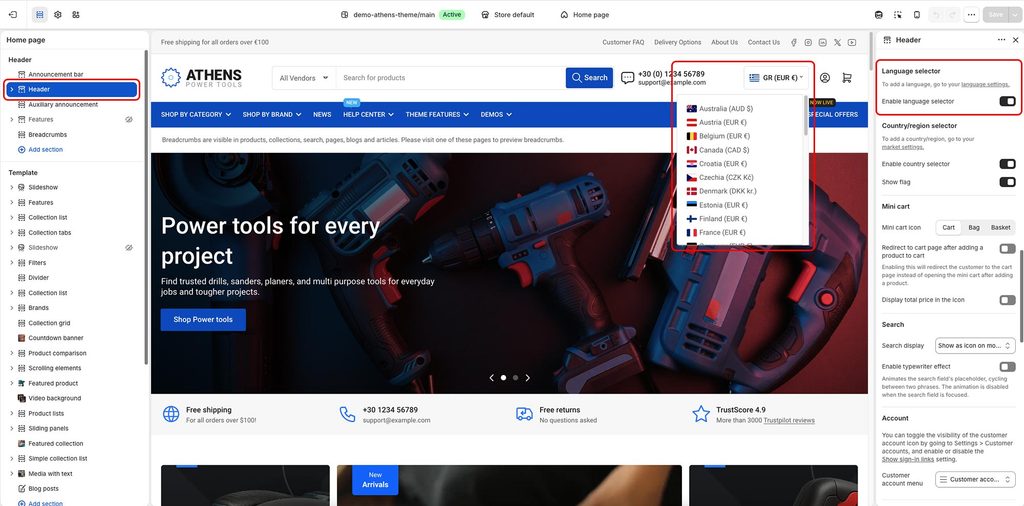
Task: Open the SHOP BY BRAND menu
Action: click(272, 114)
